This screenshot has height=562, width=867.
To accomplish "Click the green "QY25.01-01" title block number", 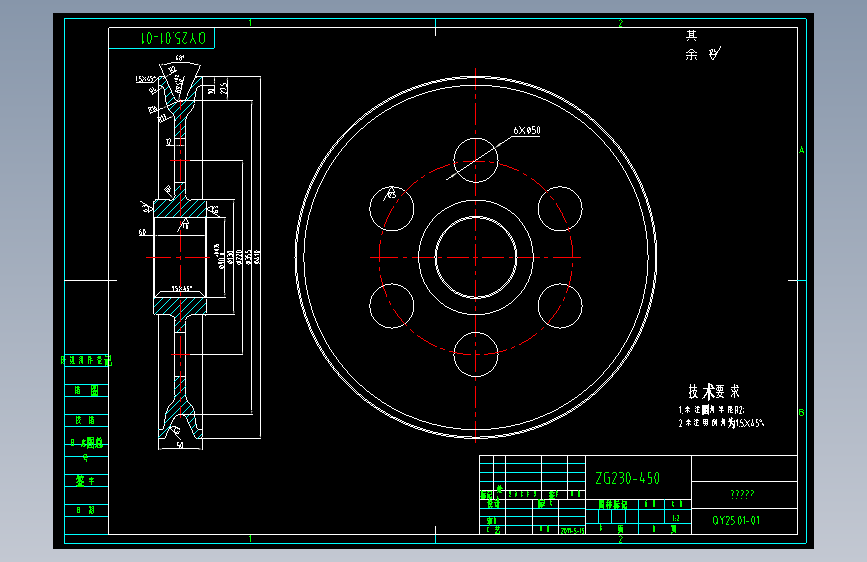I will click(735, 521).
